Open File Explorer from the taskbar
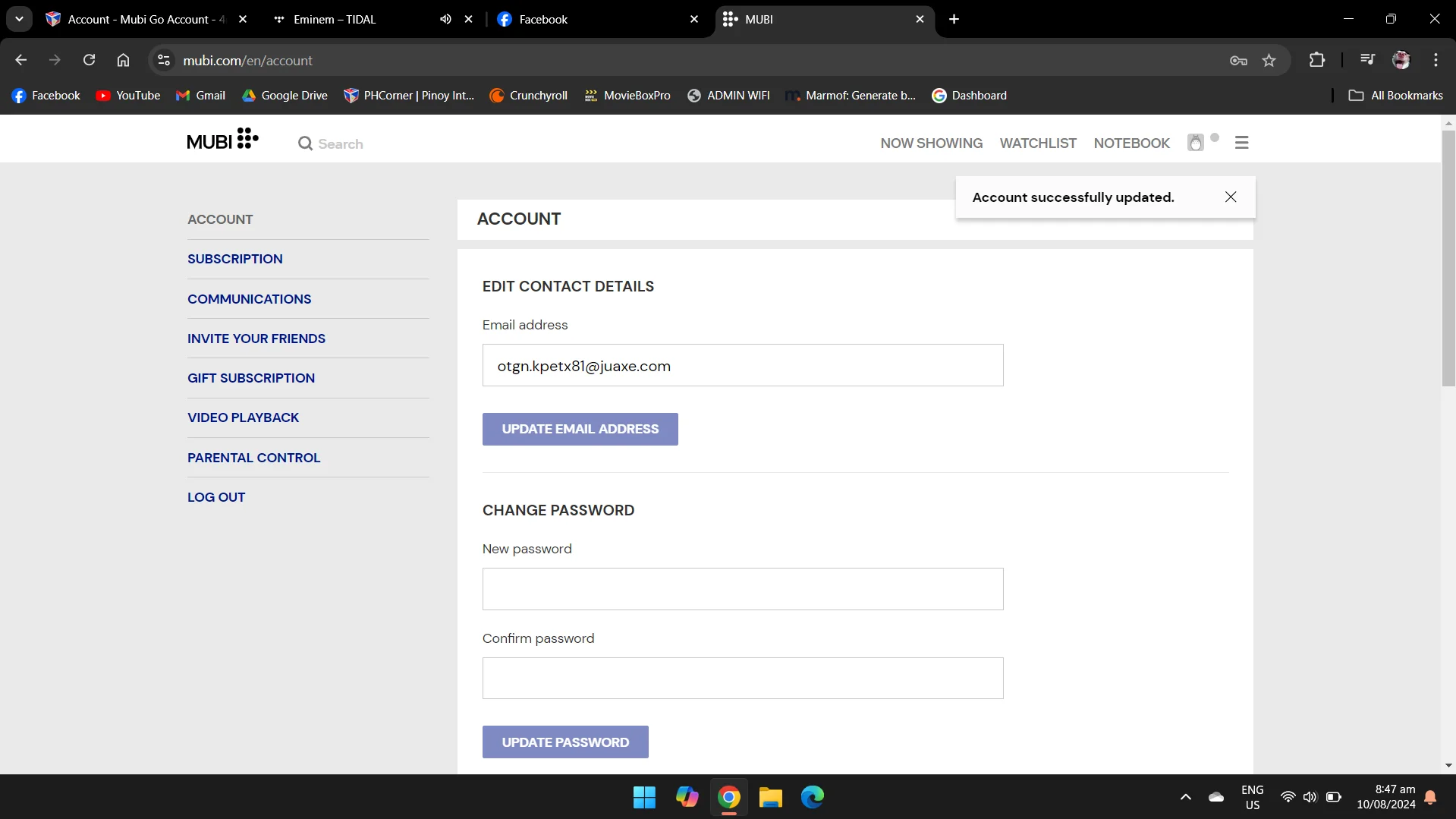 point(770,797)
